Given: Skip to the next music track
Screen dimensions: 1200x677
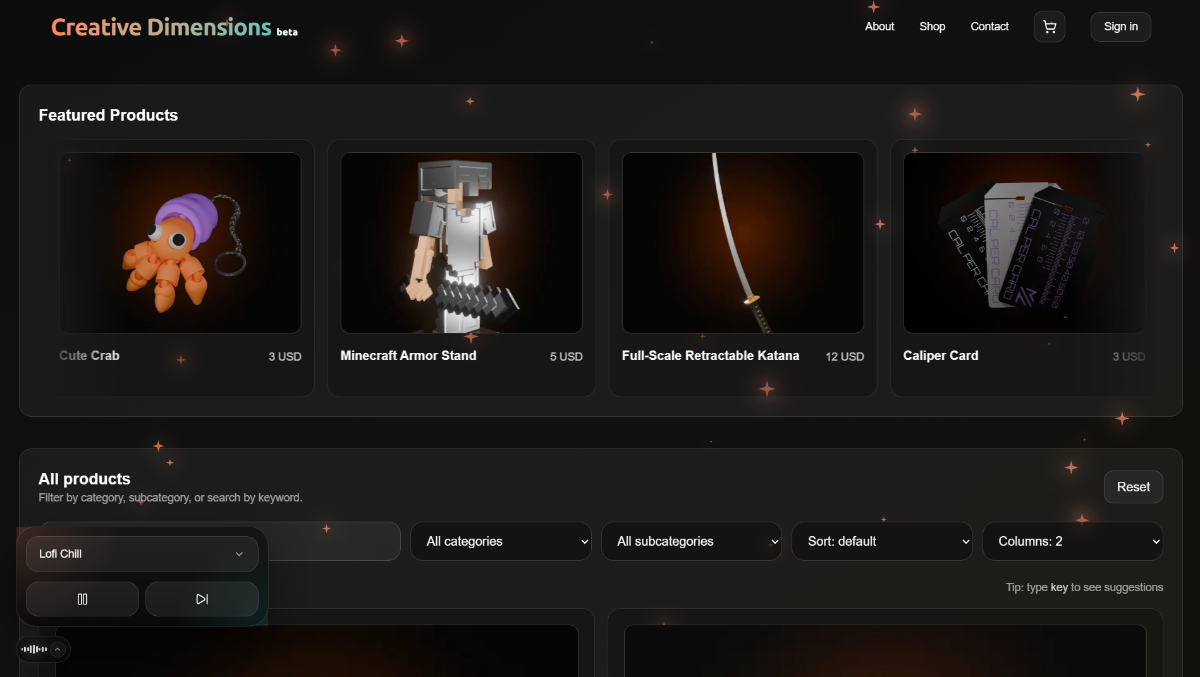Looking at the screenshot, I should coord(202,599).
